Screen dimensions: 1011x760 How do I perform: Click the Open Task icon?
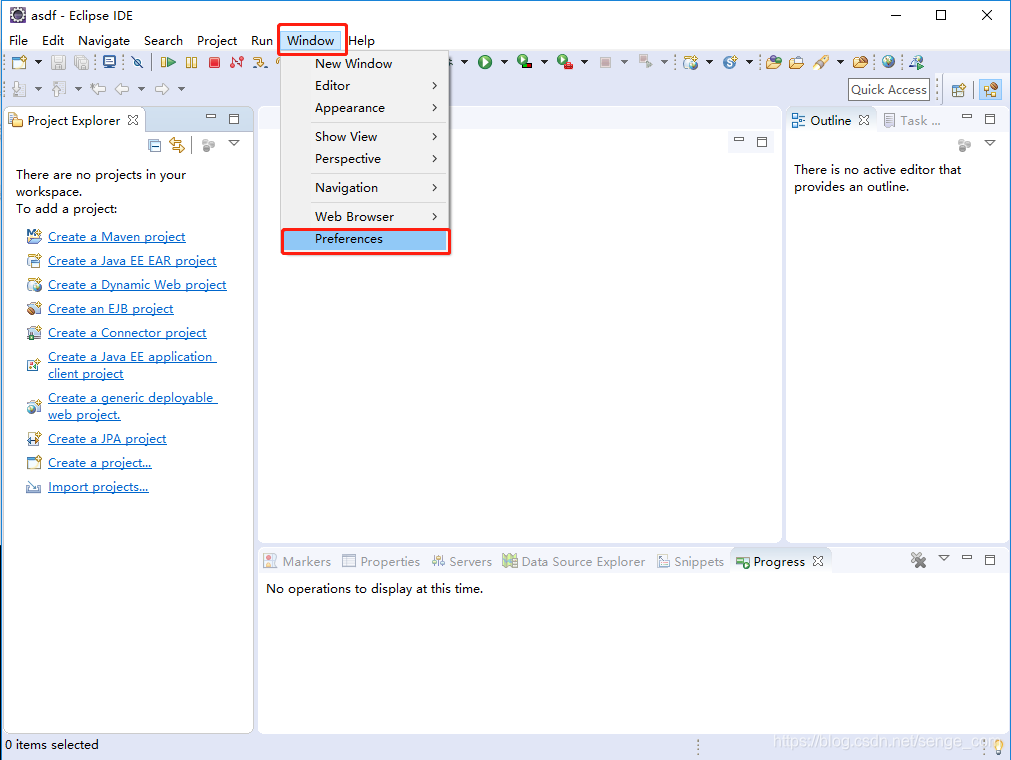pos(796,63)
